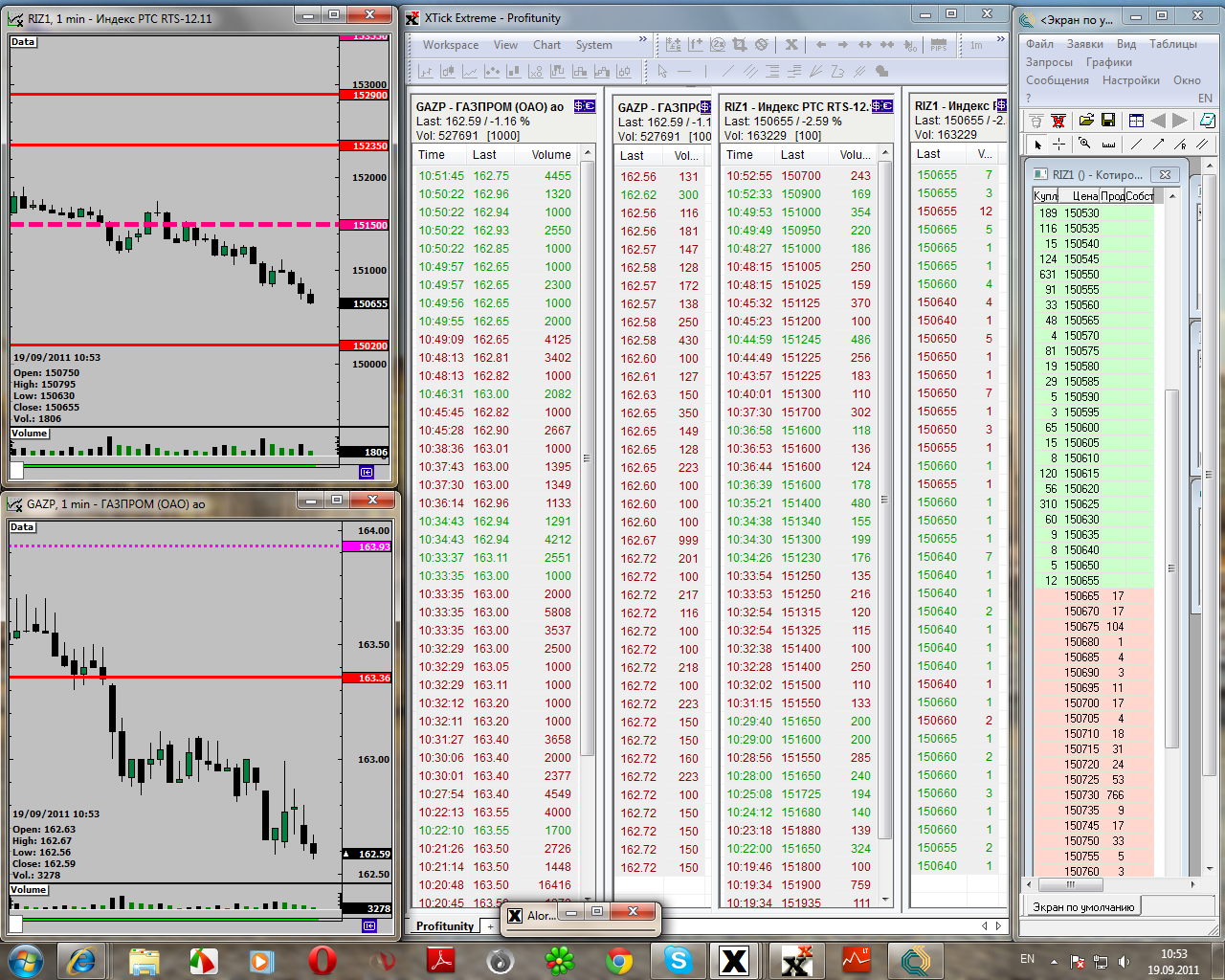Click the Windows Start button

pyautogui.click(x=25, y=960)
